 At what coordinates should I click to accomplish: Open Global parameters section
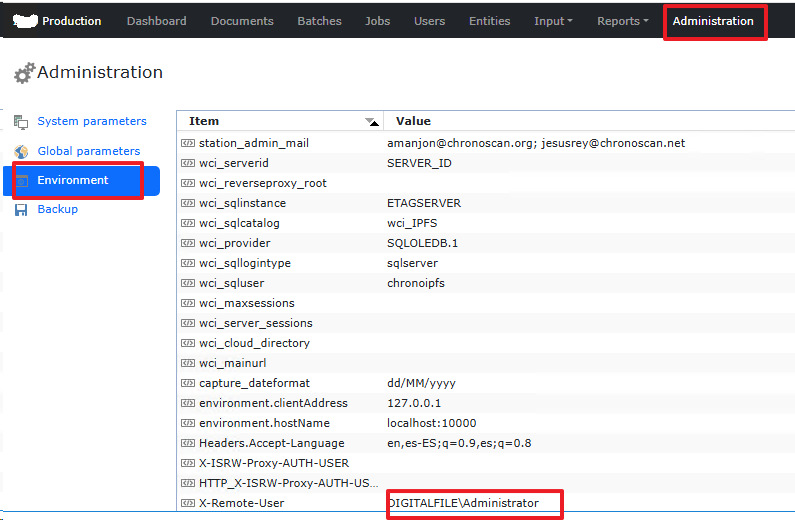click(88, 152)
